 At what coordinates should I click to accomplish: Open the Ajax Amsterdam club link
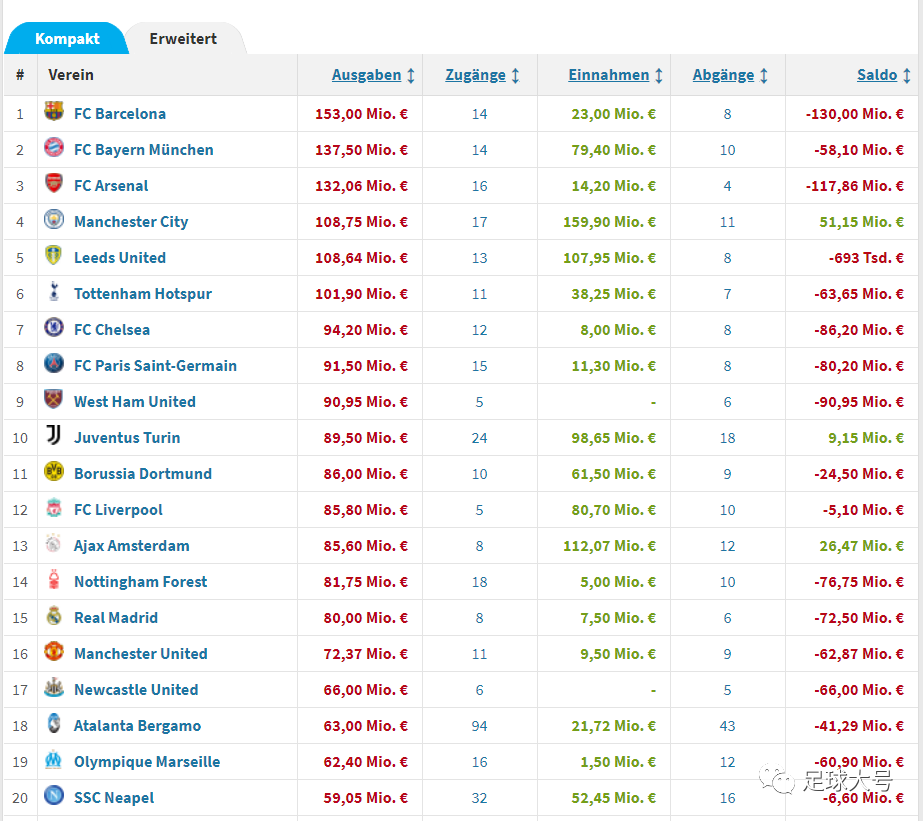[x=131, y=546]
